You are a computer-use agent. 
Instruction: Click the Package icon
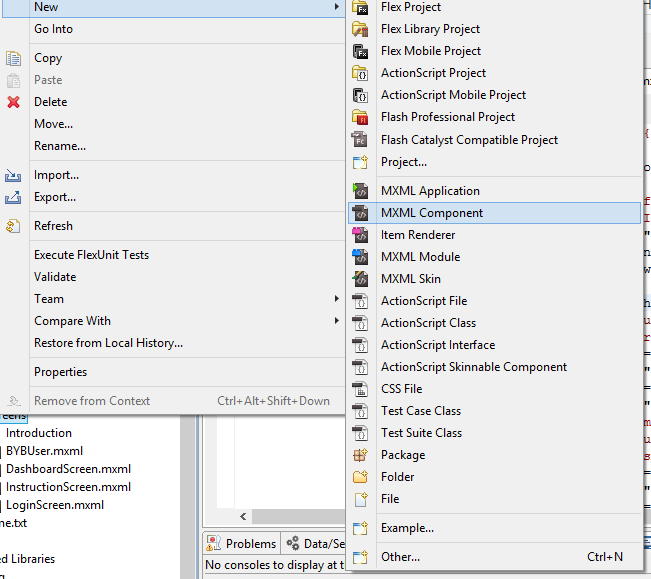(x=360, y=455)
